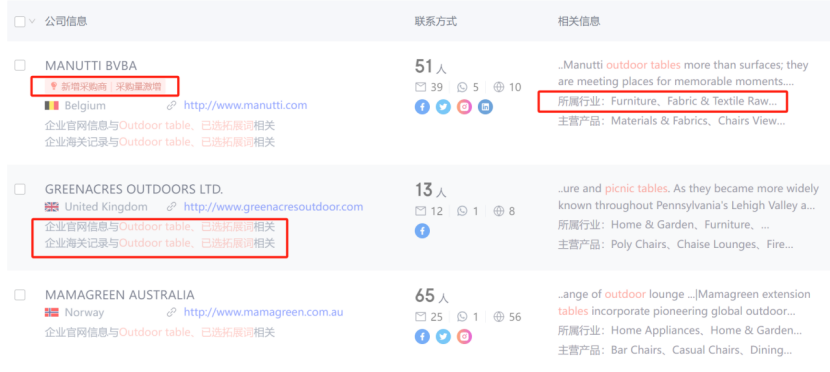This screenshot has width=830, height=372.
Task: Click the 51 人 contact count
Action: point(431,67)
